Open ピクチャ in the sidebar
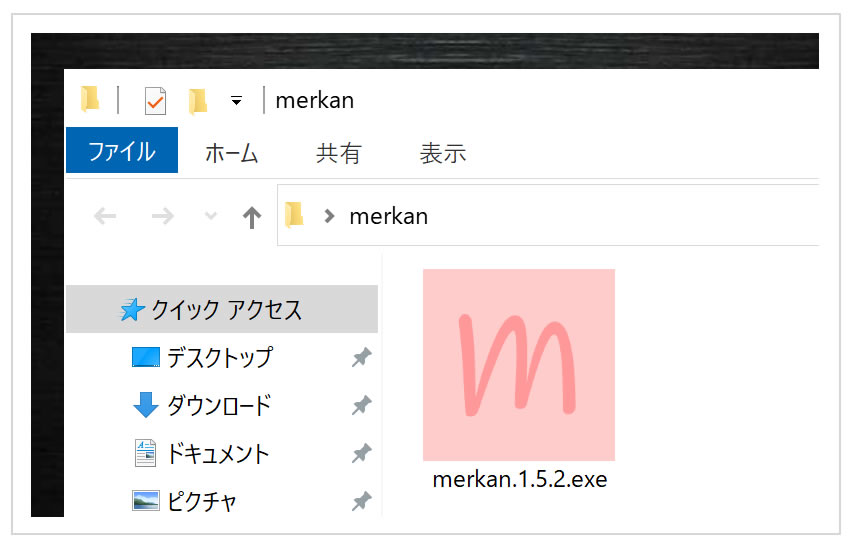The image size is (850, 550). (201, 501)
